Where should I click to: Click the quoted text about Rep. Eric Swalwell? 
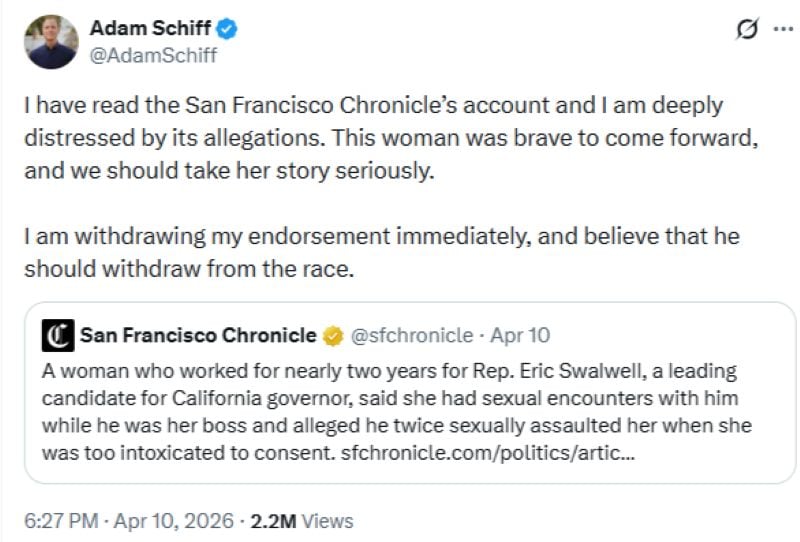390,398
